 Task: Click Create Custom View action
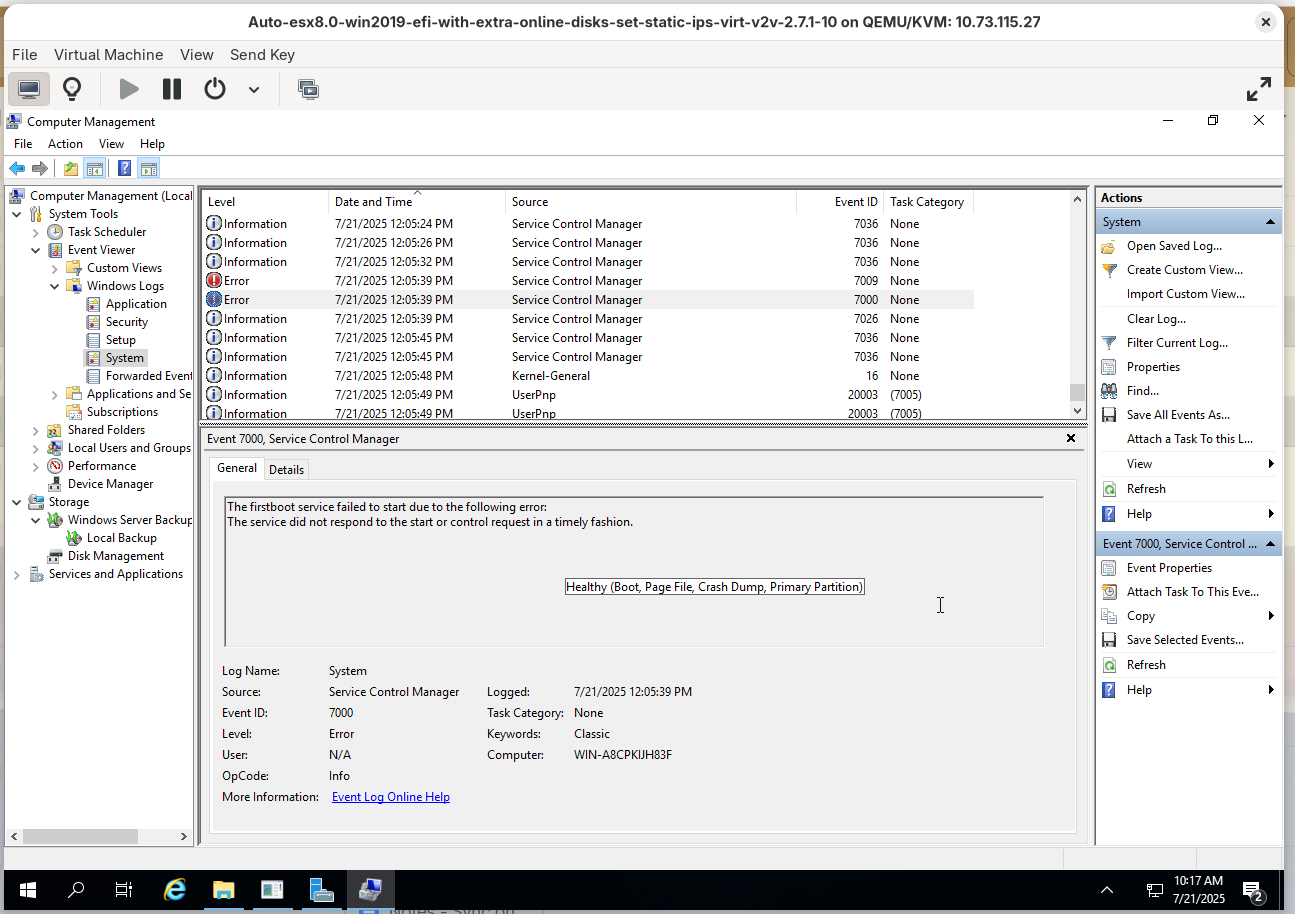[1184, 270]
